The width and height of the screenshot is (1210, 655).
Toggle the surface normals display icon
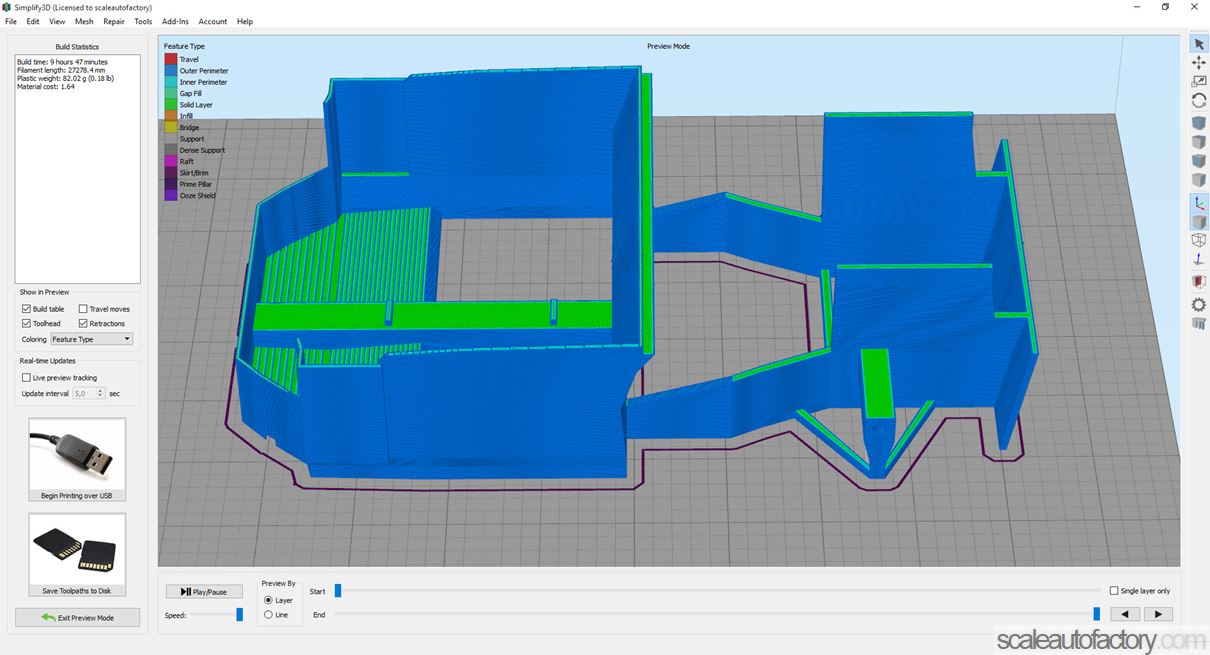[x=1198, y=259]
